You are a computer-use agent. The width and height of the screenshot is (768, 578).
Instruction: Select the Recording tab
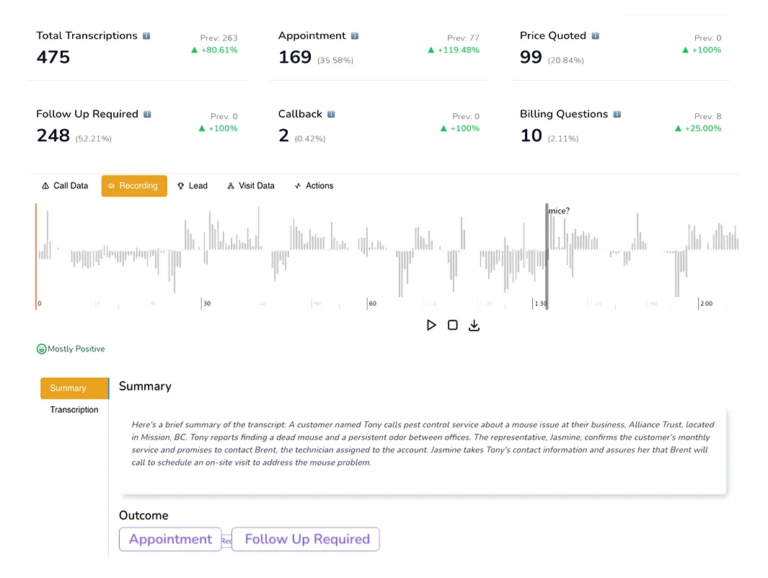[134, 186]
